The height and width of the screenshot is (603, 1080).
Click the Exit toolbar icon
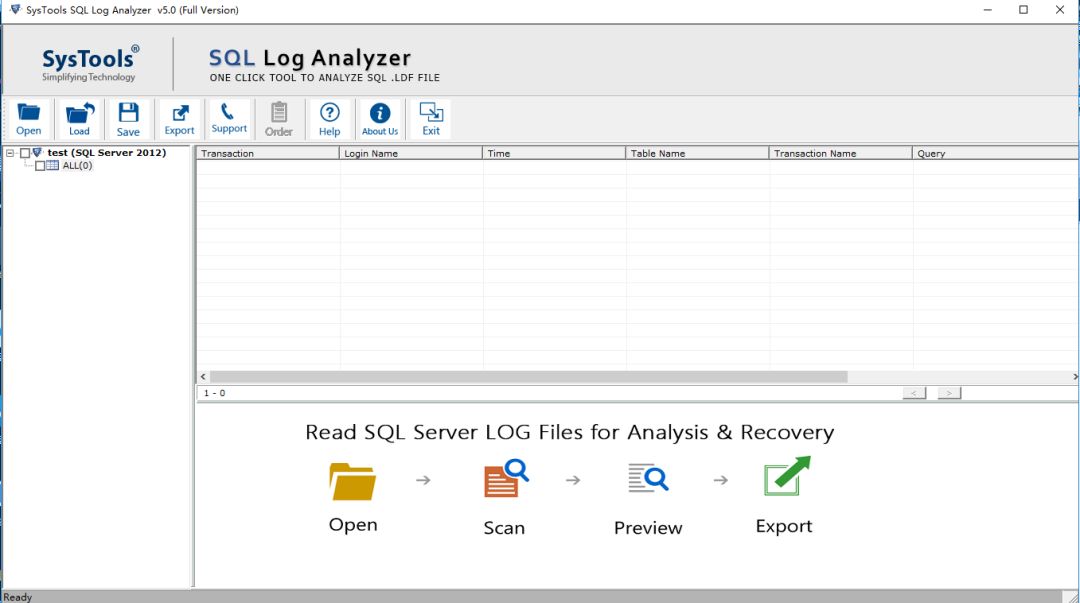pos(431,119)
